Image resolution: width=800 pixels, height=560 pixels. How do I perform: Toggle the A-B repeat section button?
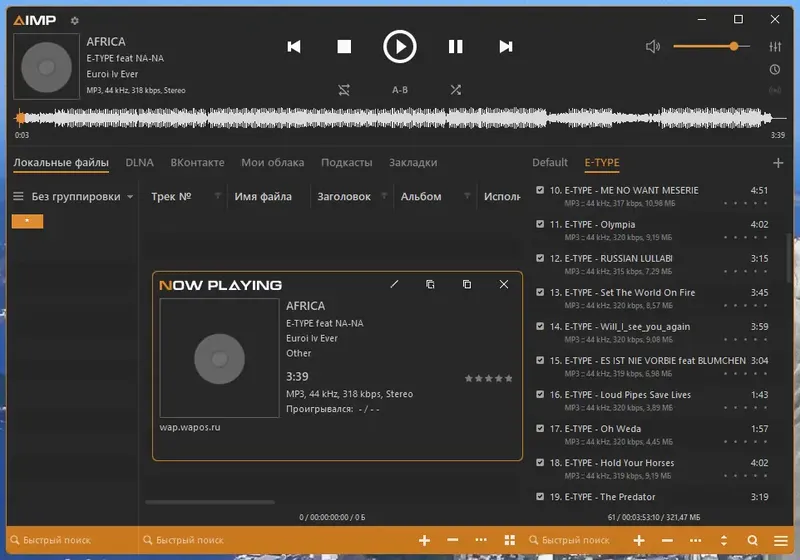click(399, 90)
